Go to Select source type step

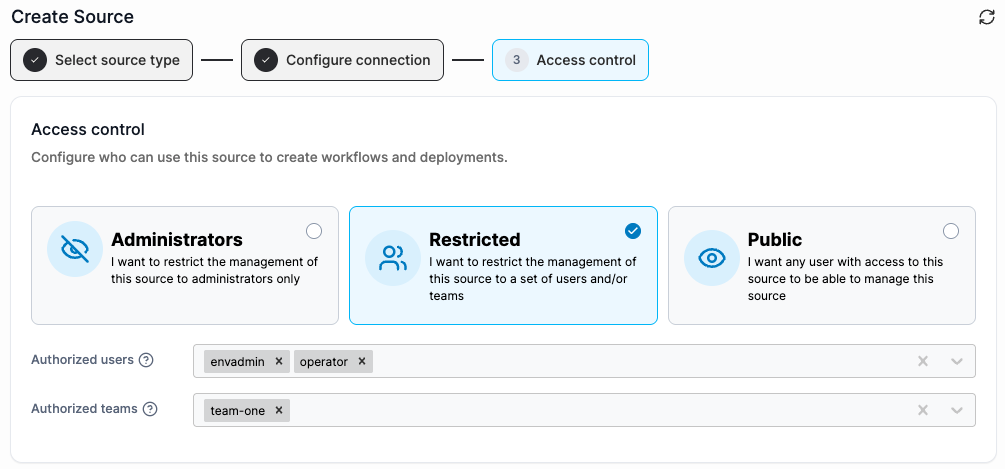coord(101,60)
